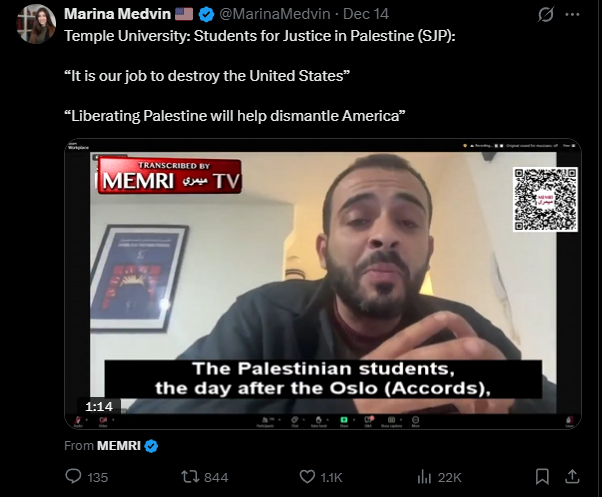Click the green Share icon in Zoom toolbar
602x497 pixels.
pyautogui.click(x=344, y=420)
